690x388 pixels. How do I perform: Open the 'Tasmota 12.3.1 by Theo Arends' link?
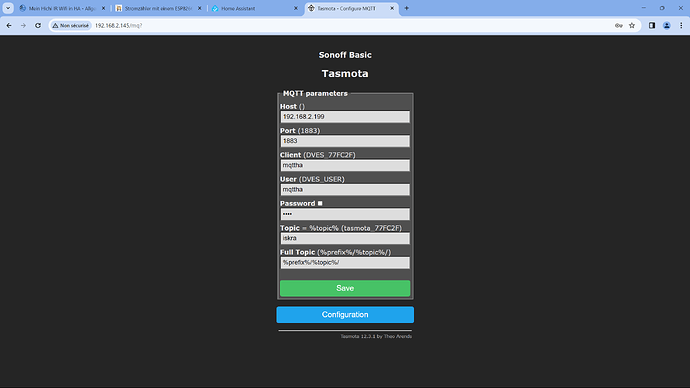pos(376,336)
